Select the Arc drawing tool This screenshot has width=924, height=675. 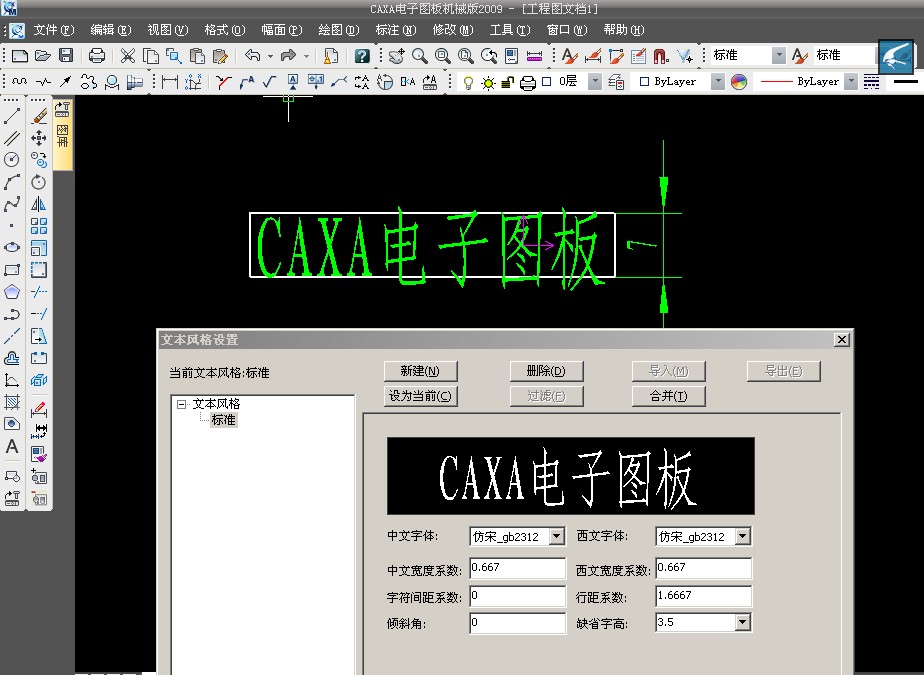(12, 182)
